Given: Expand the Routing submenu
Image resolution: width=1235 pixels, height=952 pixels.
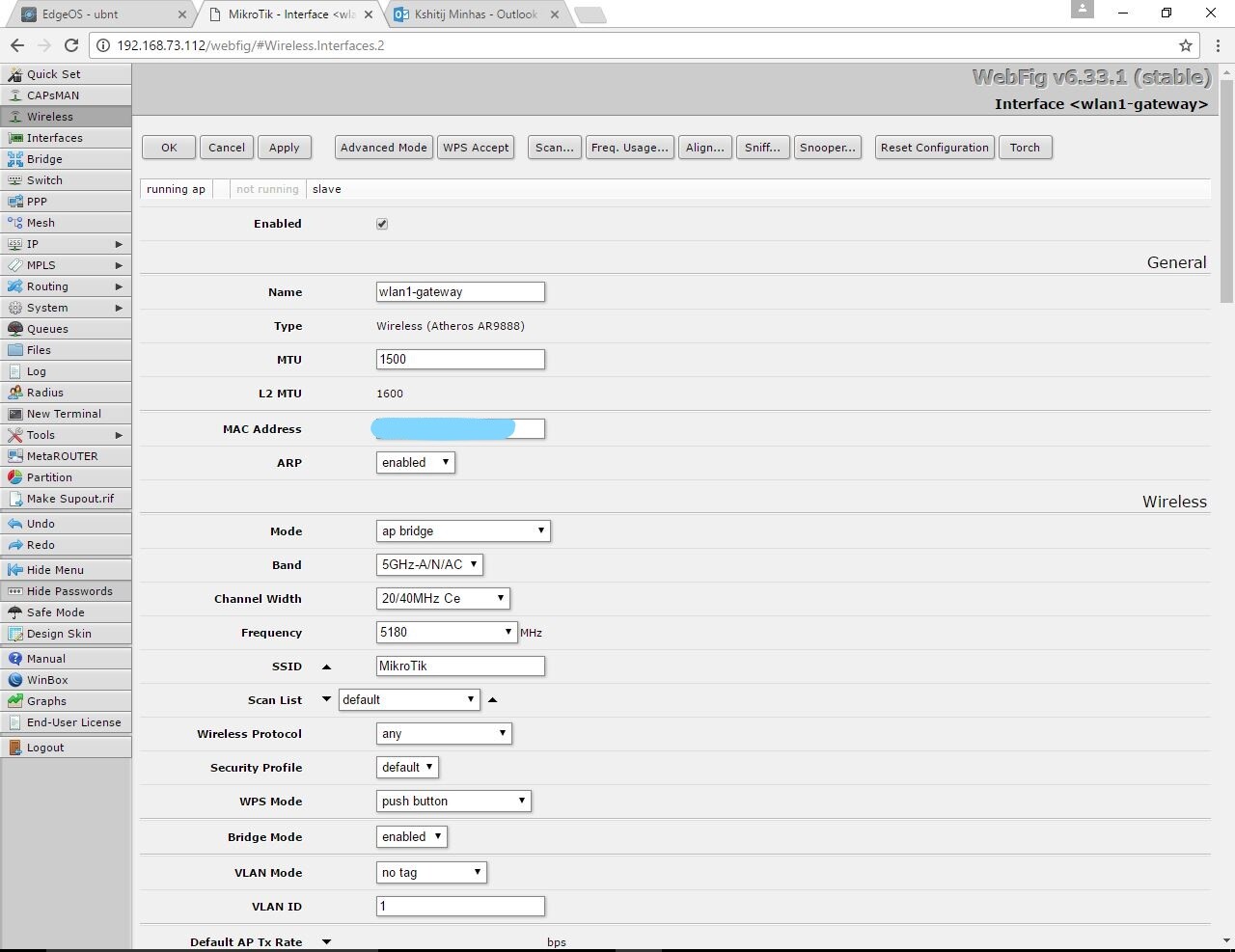Looking at the screenshot, I should pyautogui.click(x=66, y=286).
